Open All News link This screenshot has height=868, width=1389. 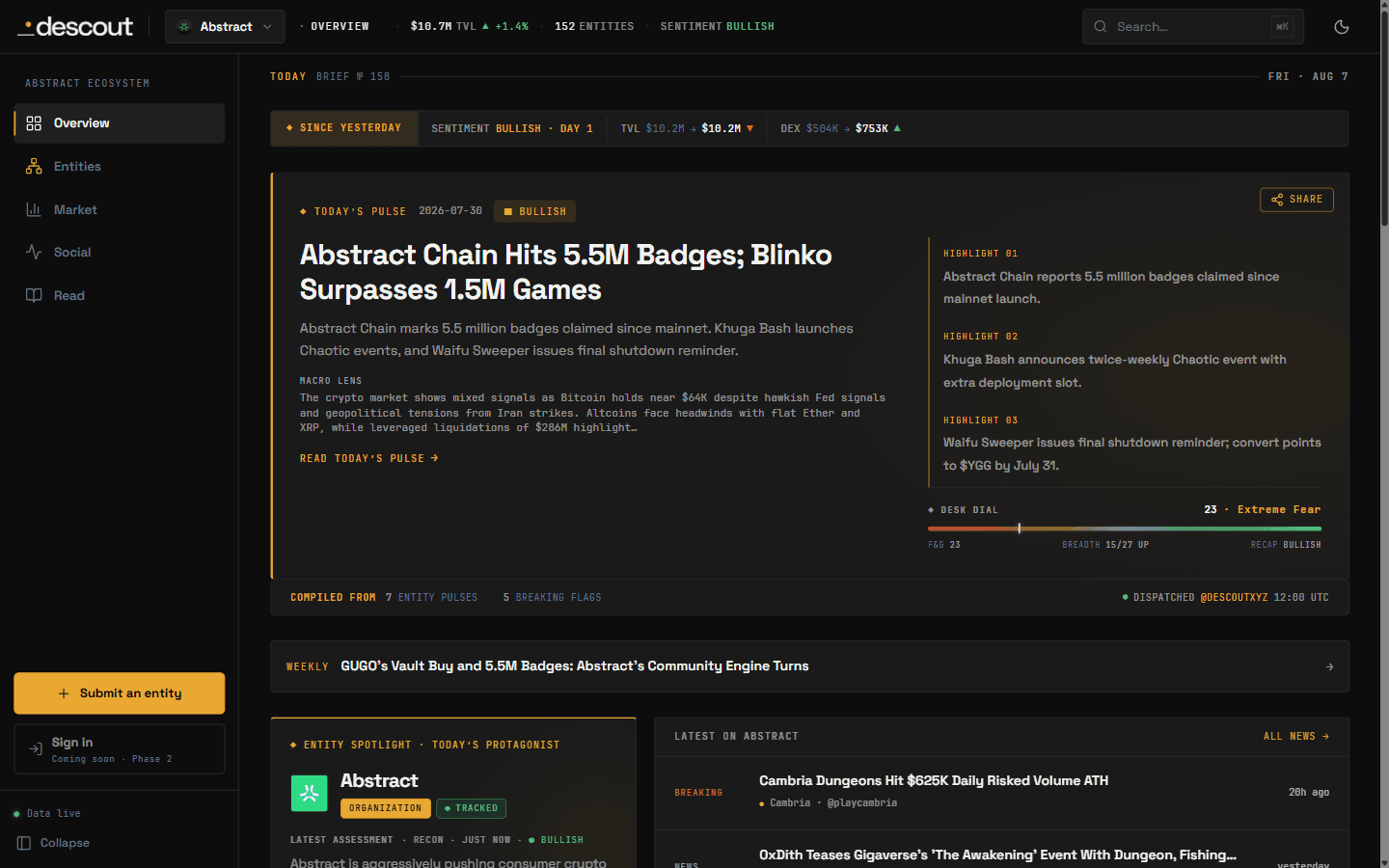[1296, 736]
